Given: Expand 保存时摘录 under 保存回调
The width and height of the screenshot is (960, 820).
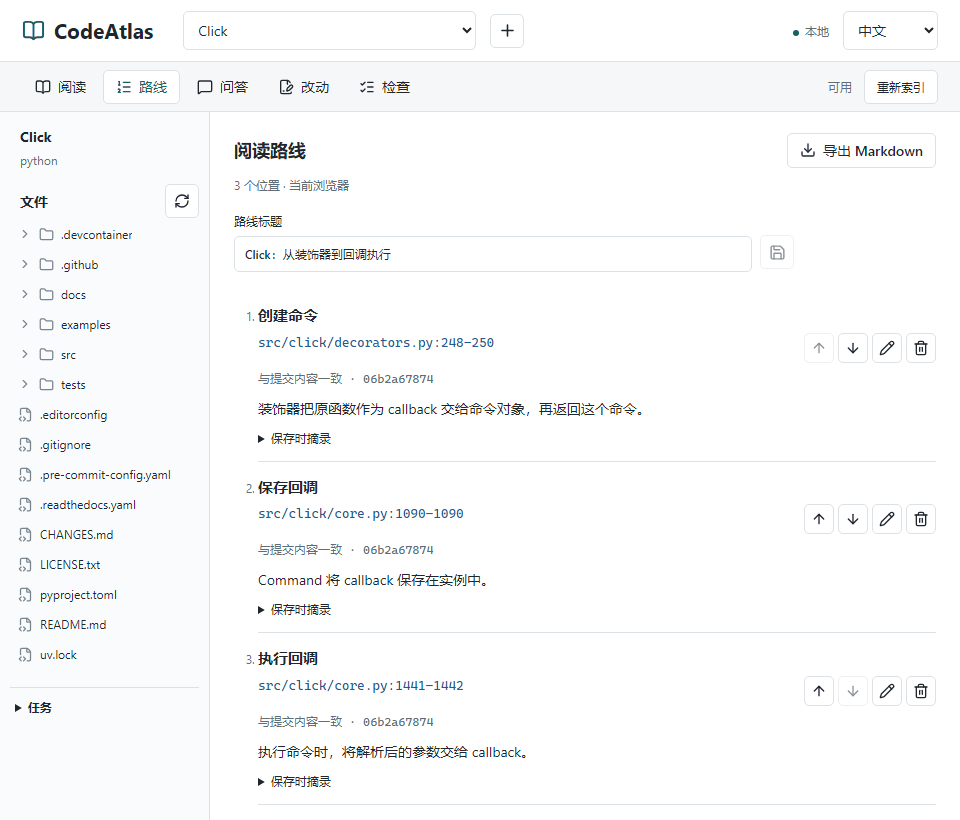Looking at the screenshot, I should pyautogui.click(x=294, y=609).
